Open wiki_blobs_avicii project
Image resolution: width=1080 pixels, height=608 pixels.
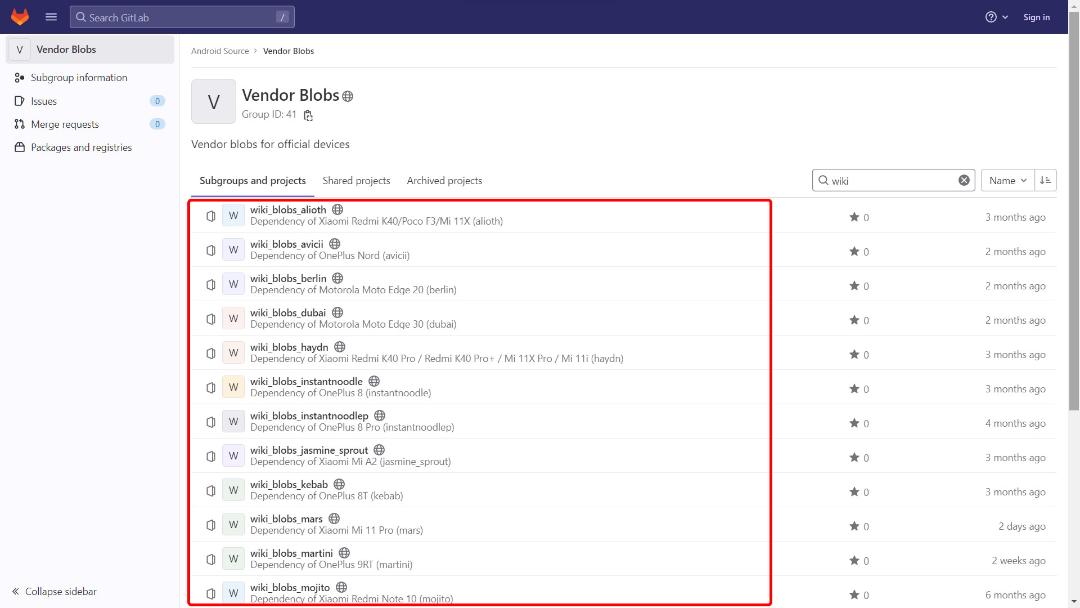coord(287,244)
